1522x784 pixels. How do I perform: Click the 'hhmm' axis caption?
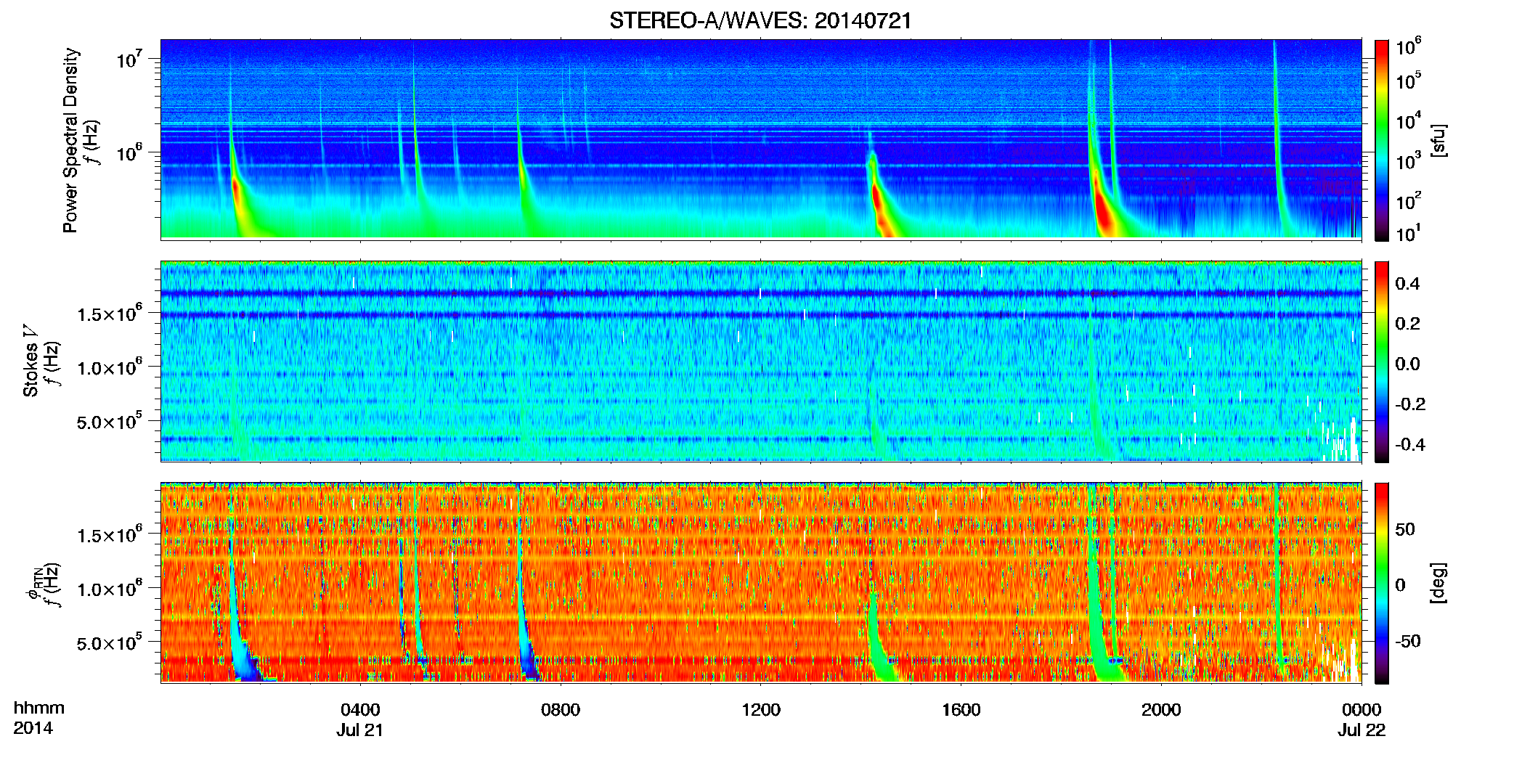[x=39, y=709]
